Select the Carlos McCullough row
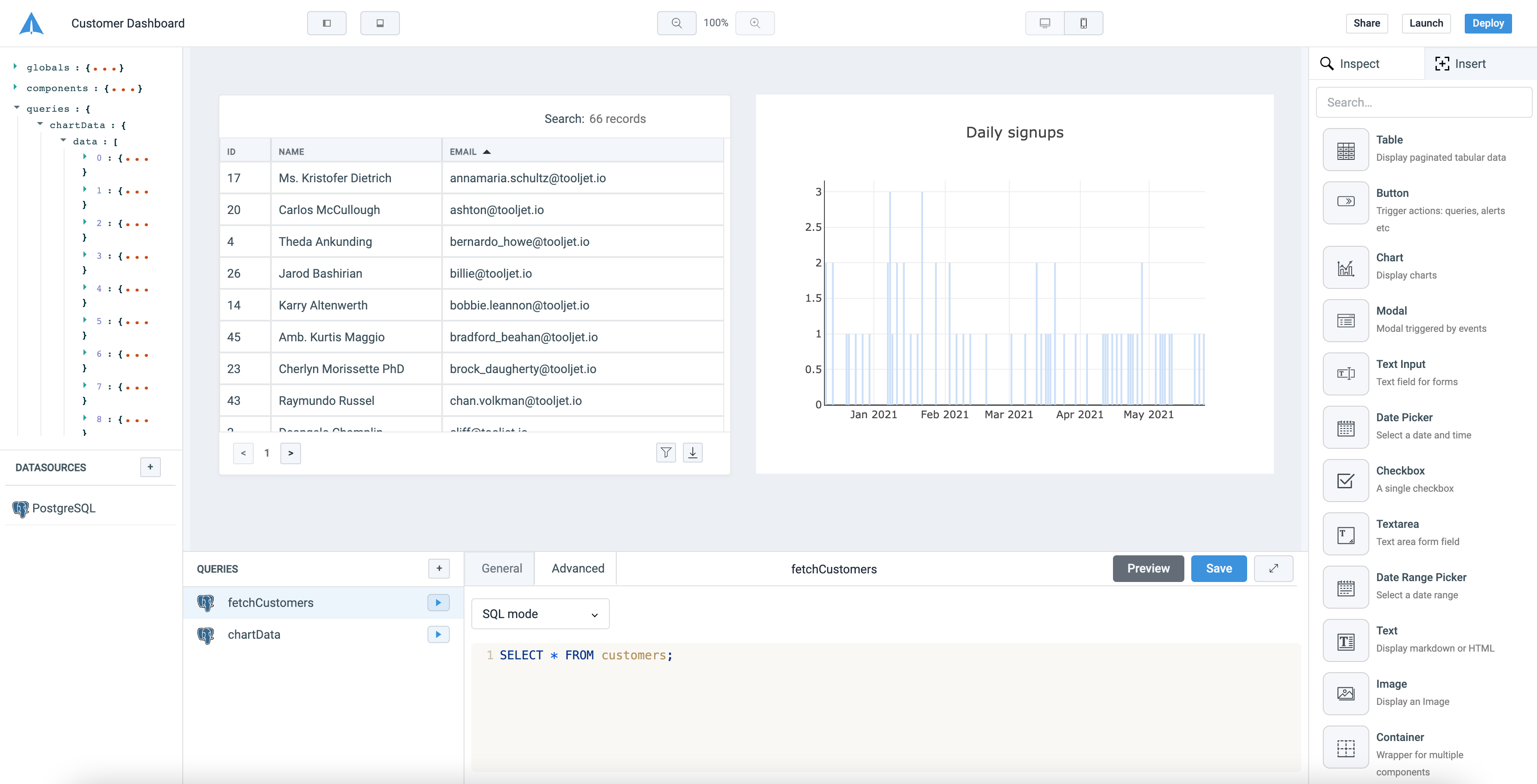 click(471, 210)
